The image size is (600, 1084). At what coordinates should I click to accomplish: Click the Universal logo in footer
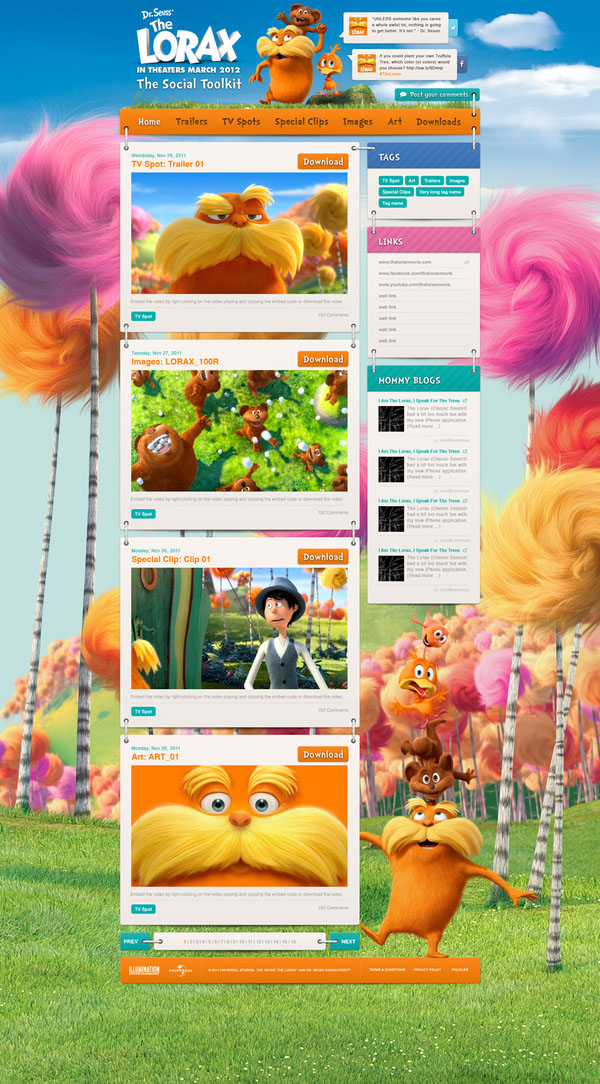point(180,971)
